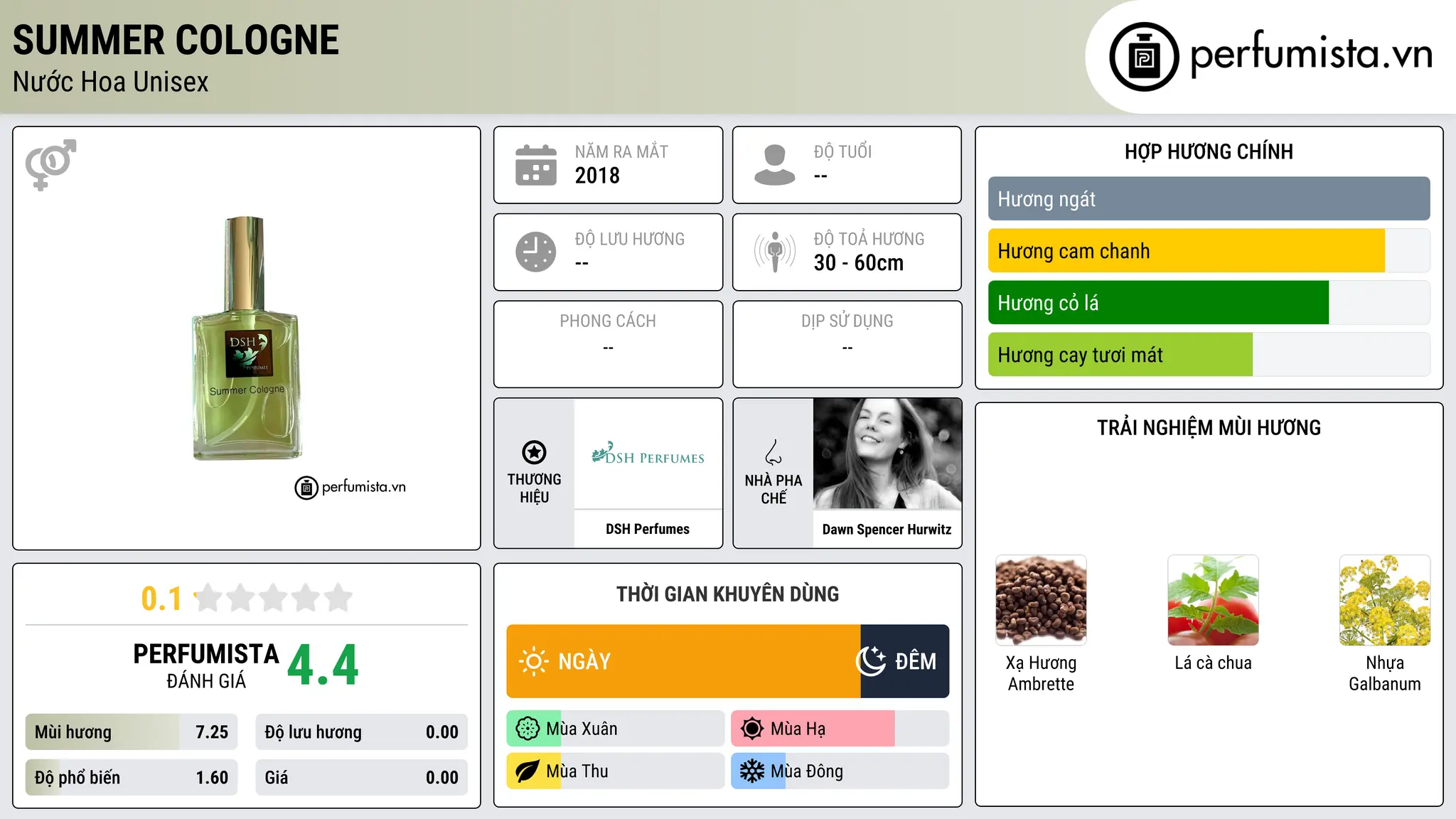Click the Hương cam chanh accord bar
1456x819 pixels.
[1209, 251]
